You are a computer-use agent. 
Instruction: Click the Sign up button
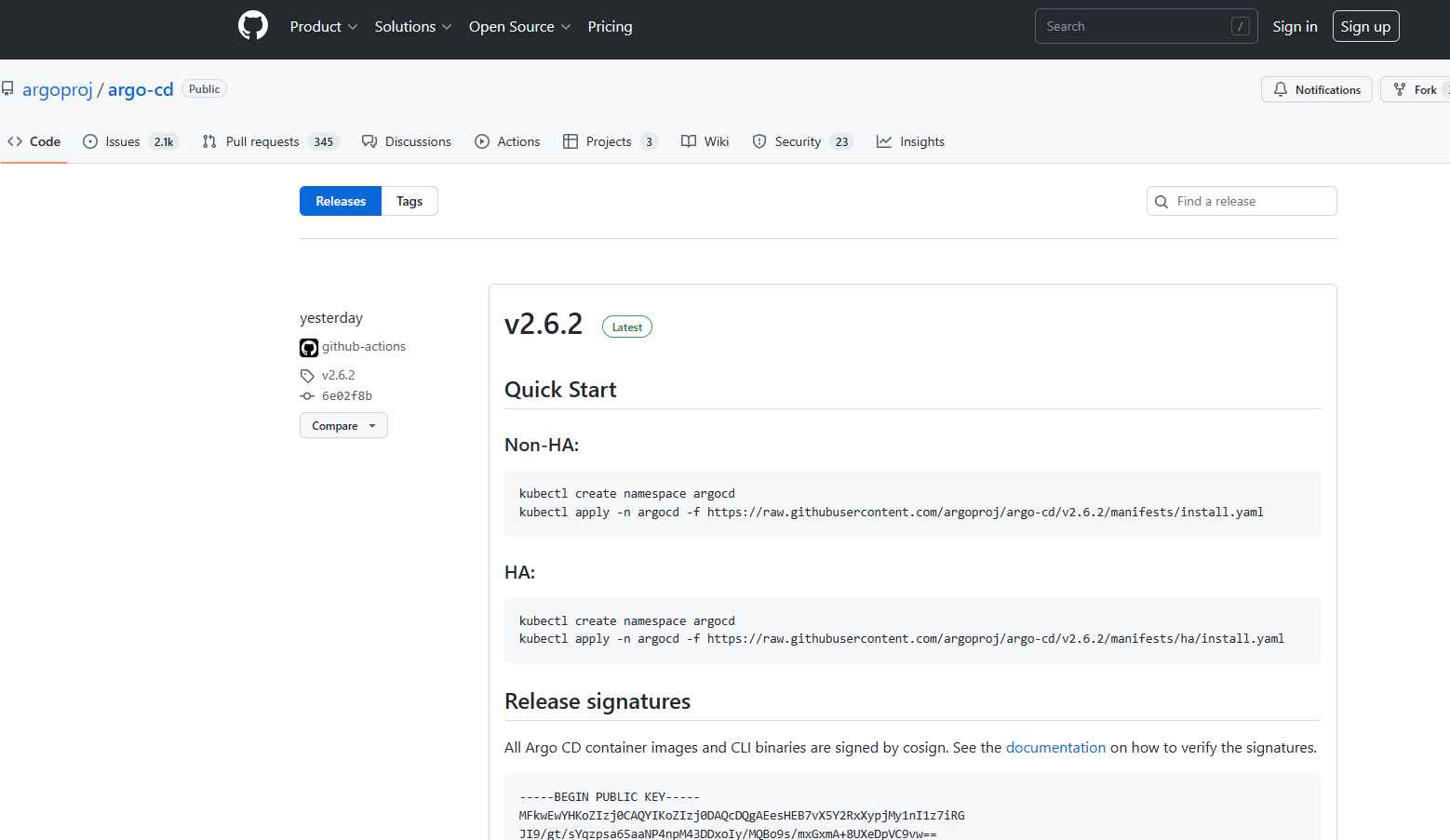(1365, 27)
